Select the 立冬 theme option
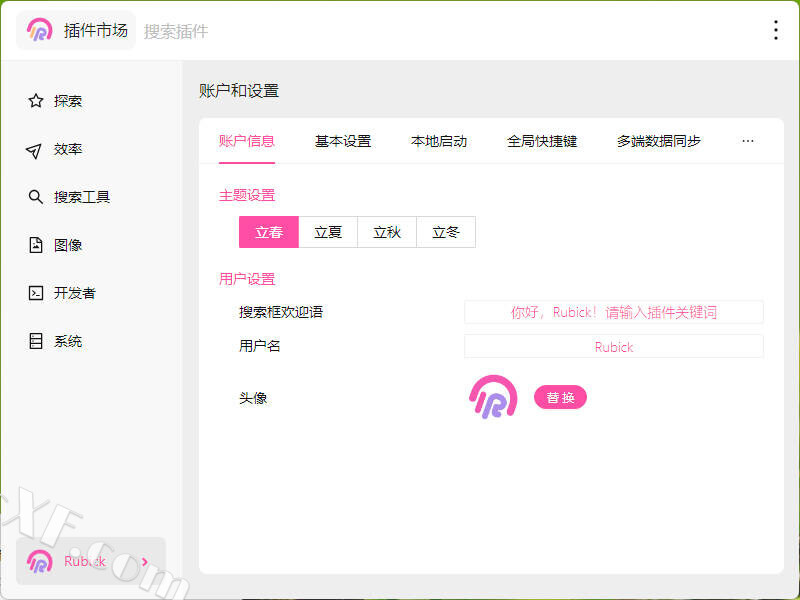 point(446,232)
